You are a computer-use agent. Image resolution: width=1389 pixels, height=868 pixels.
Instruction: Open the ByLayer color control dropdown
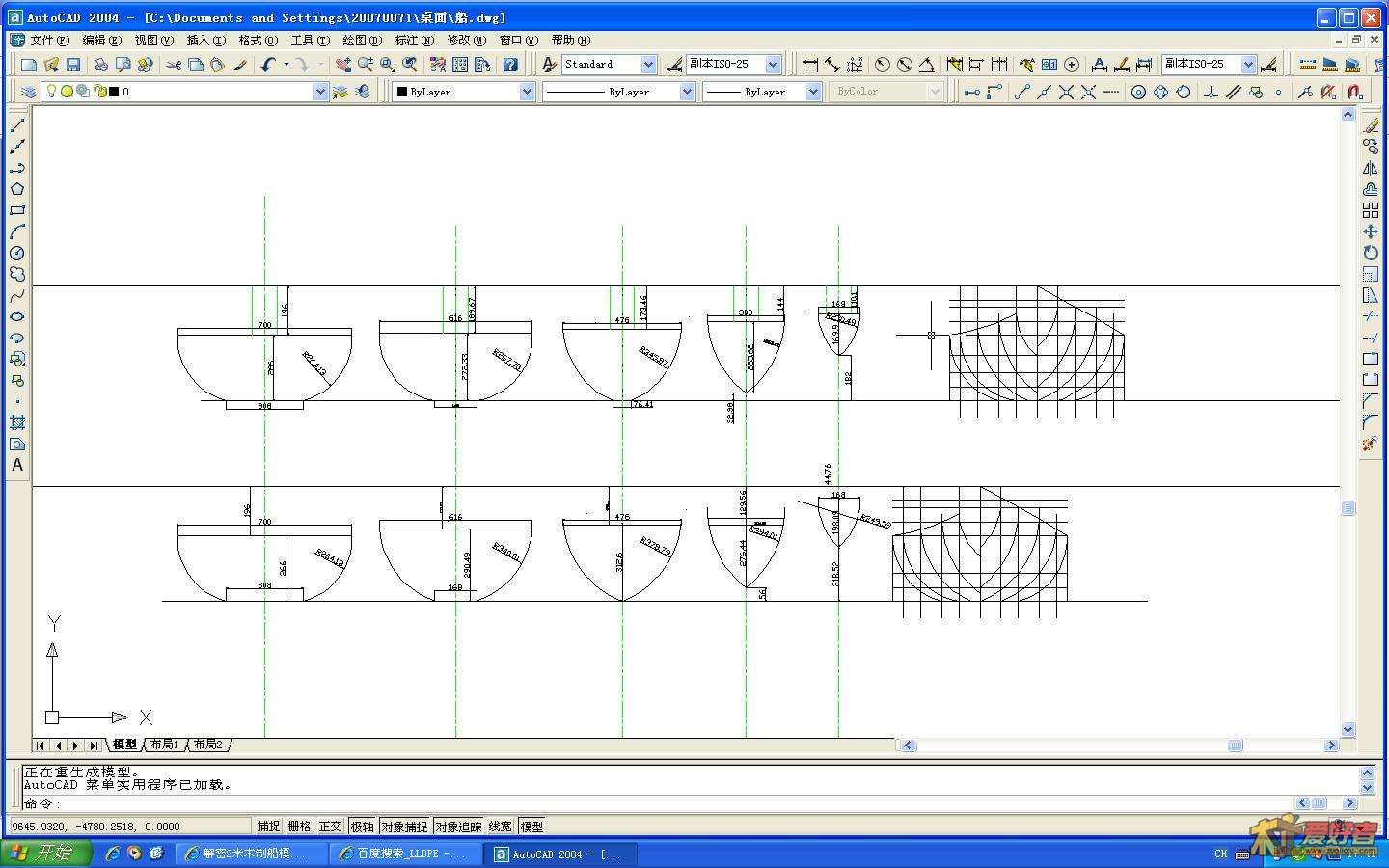point(527,92)
